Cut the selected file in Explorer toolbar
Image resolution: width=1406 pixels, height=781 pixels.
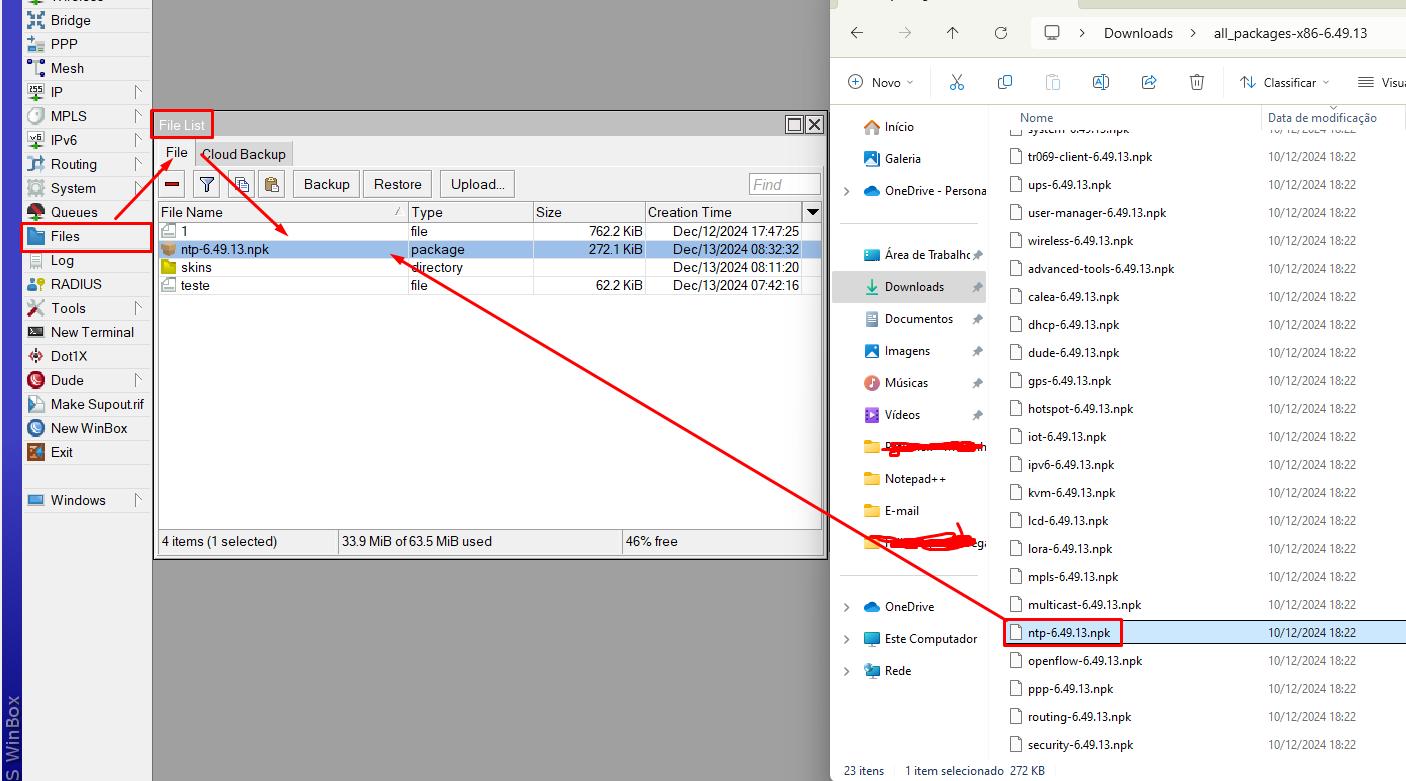coord(957,81)
